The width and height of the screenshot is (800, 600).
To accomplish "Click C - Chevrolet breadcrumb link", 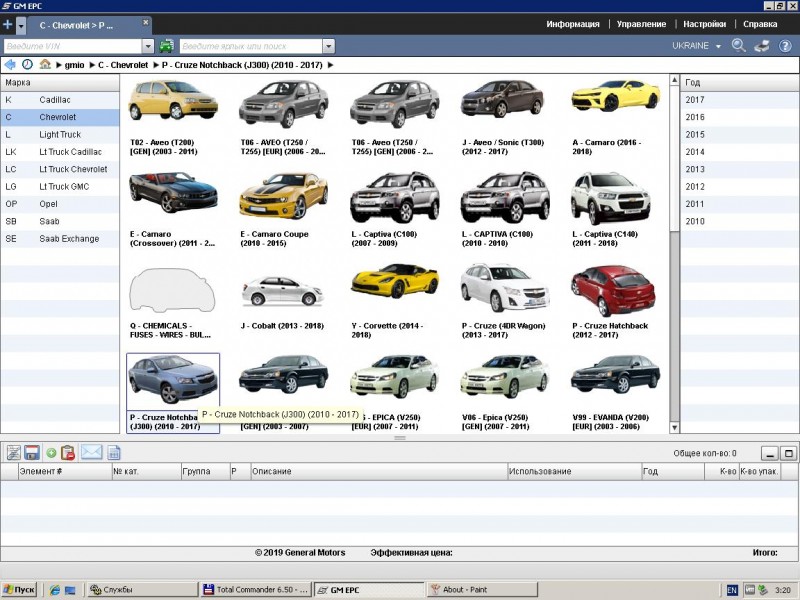I will (x=123, y=65).
